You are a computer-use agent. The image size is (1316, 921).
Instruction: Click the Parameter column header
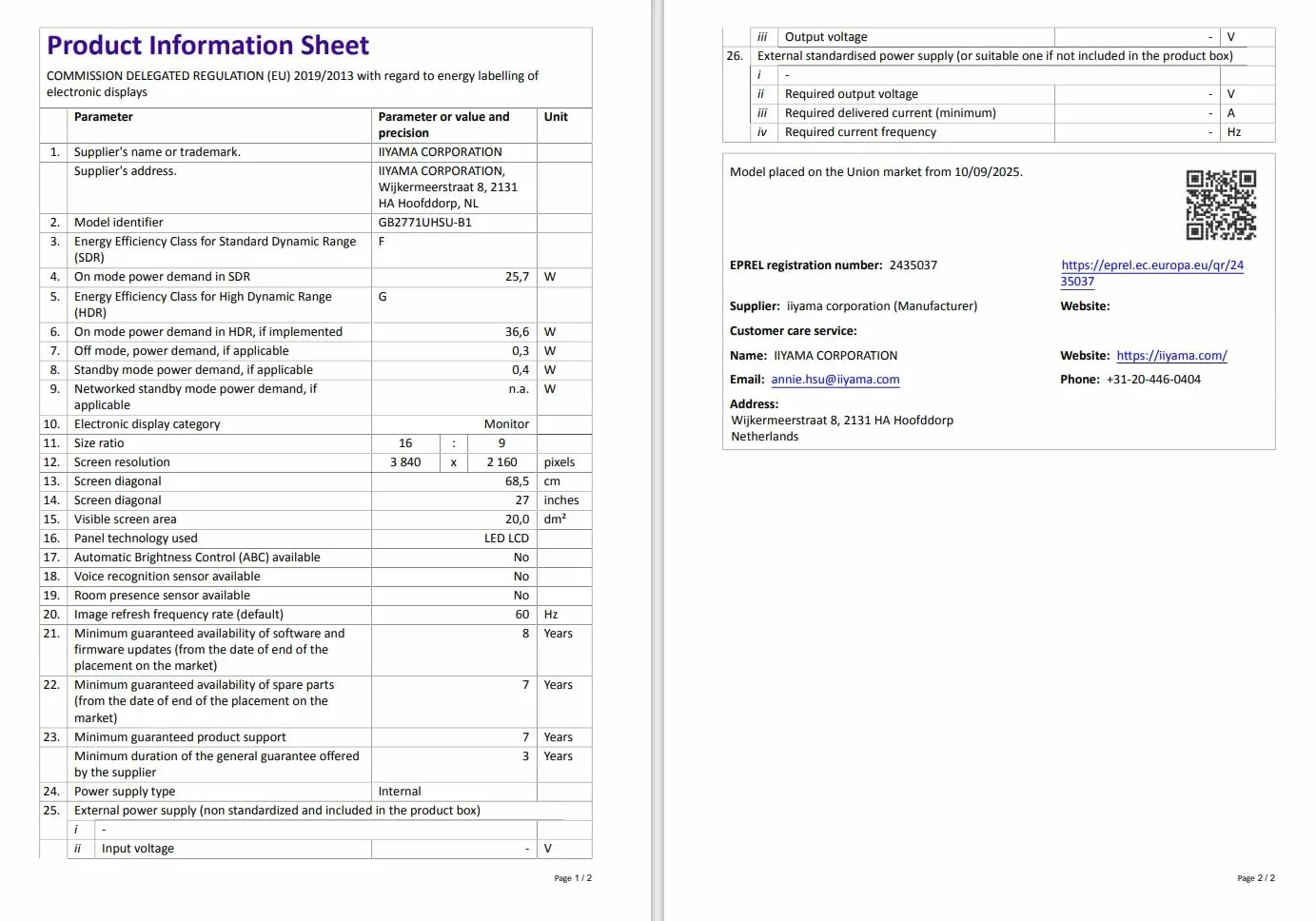pos(104,117)
